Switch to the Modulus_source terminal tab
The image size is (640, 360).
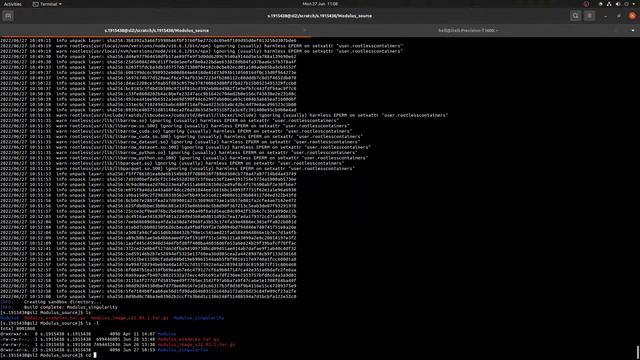click(156, 31)
